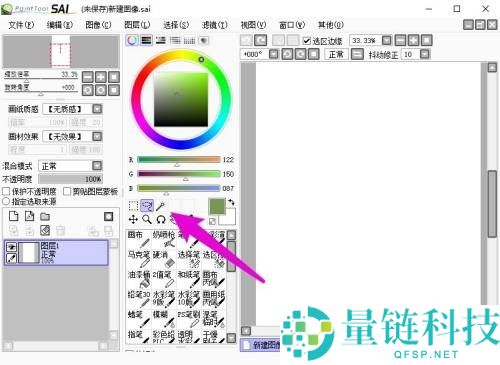Click the layer mask icon in layer panel
The width and height of the screenshot is (500, 365).
point(109,217)
